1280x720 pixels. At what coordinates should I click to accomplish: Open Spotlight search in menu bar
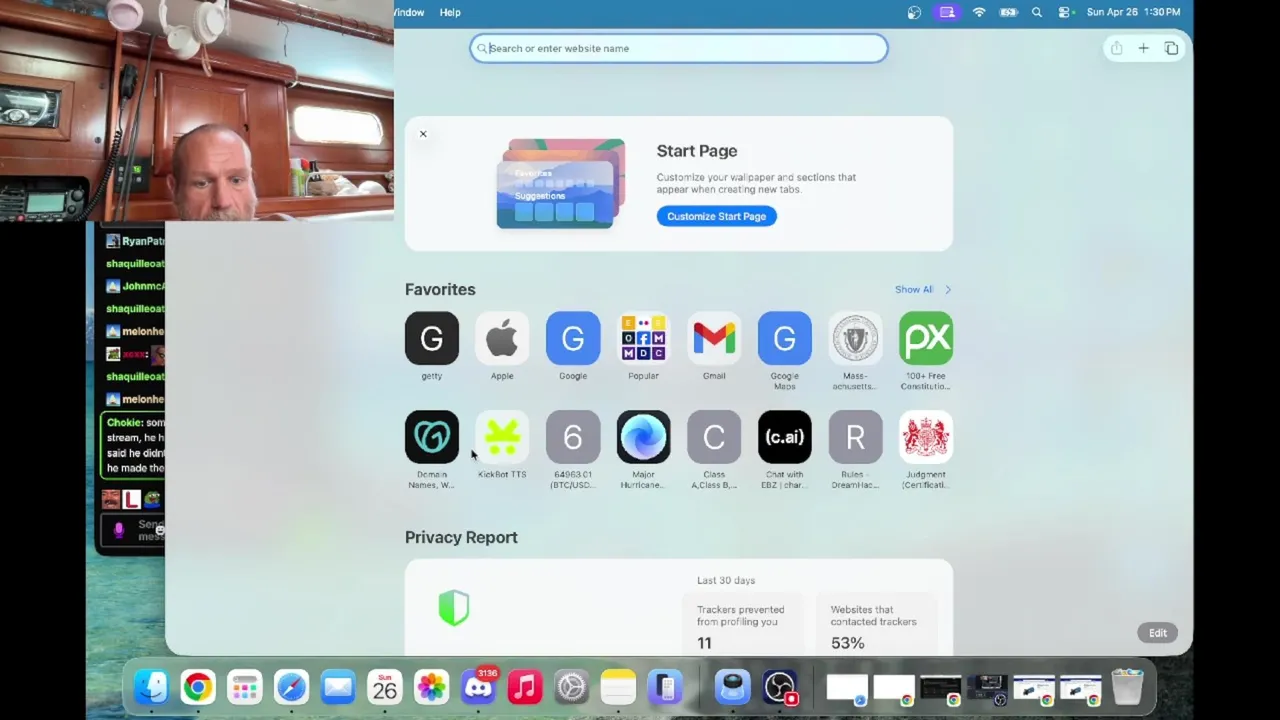[x=1037, y=12]
